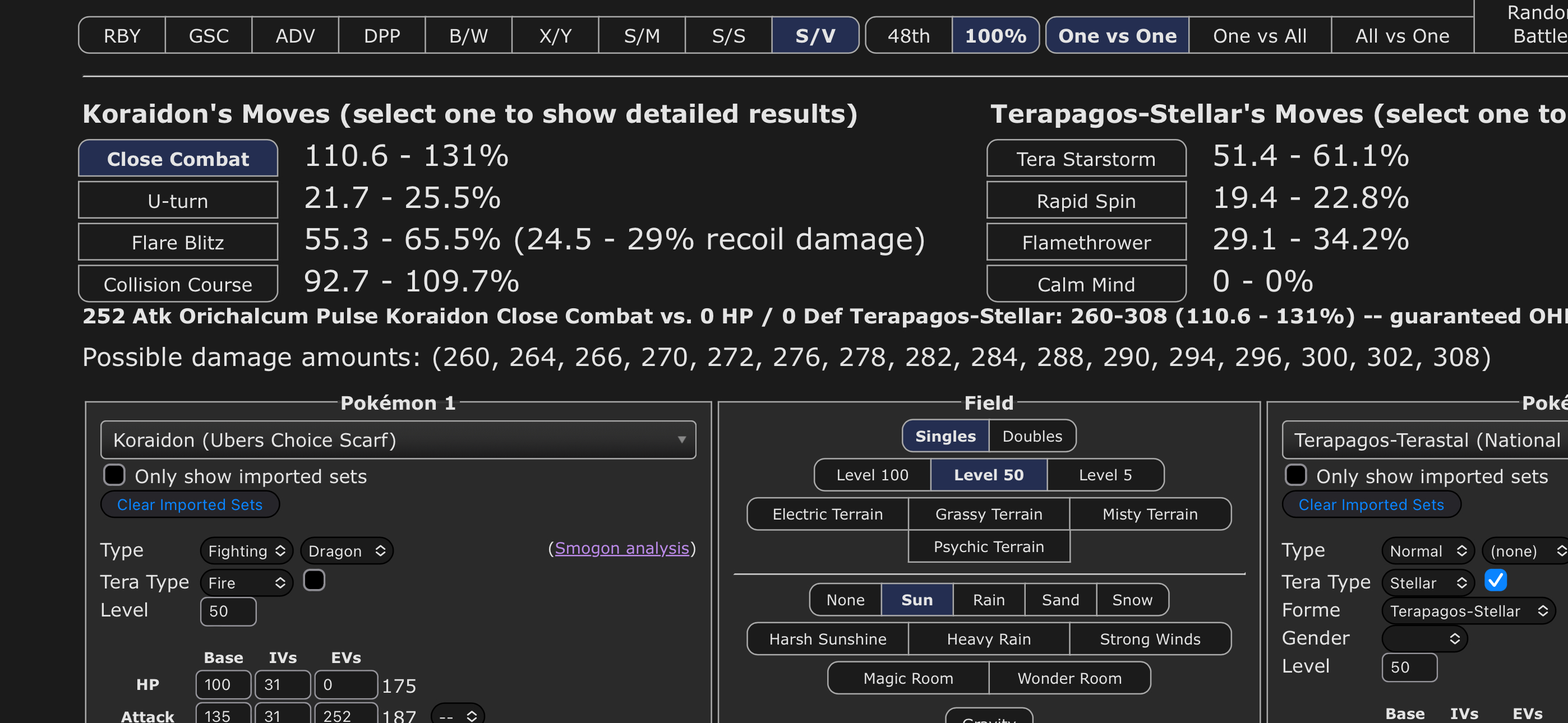This screenshot has height=723, width=1568.
Task: Open the Smogon analysis link
Action: 621,548
